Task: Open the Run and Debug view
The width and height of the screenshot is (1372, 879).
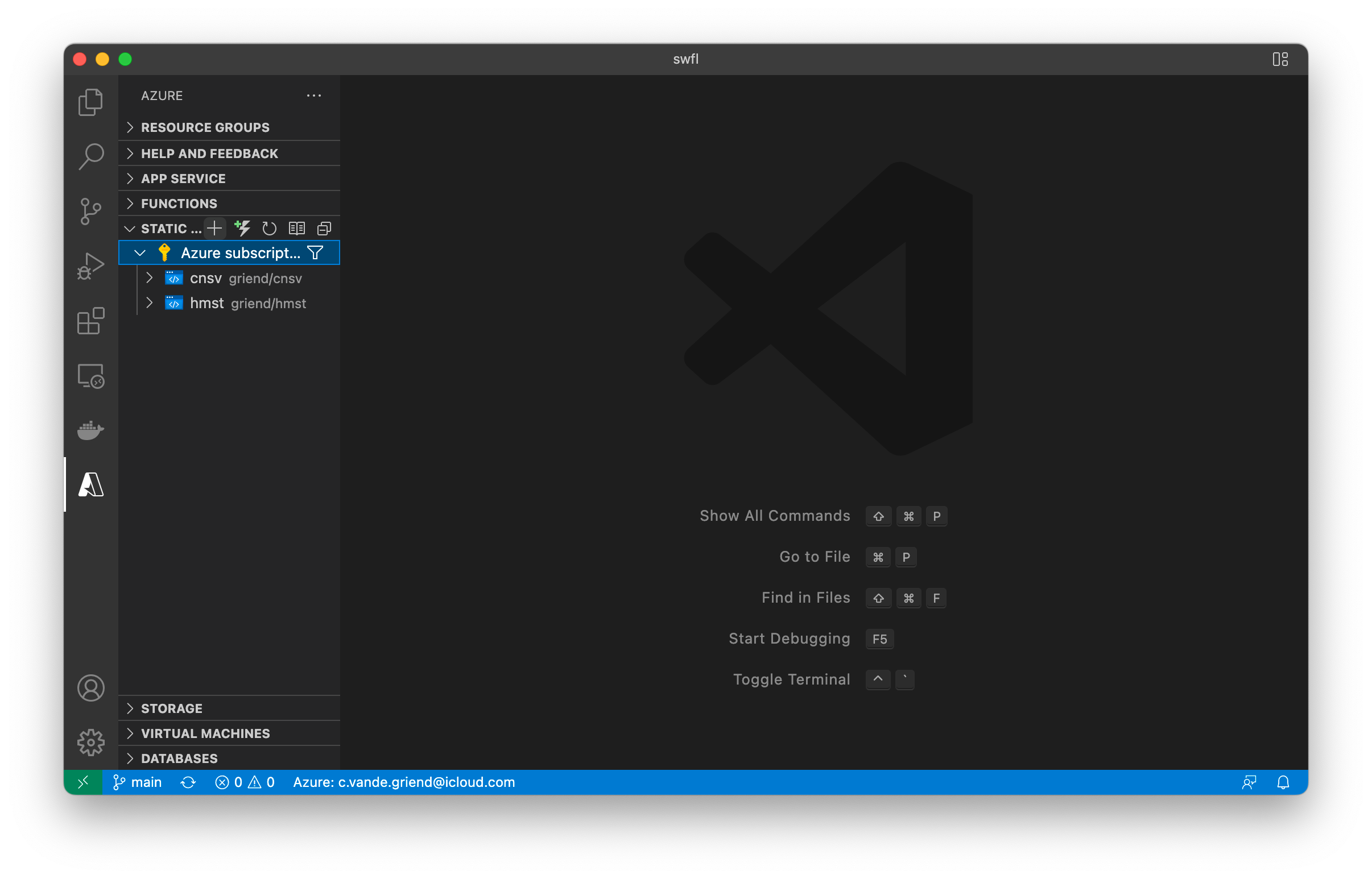Action: (x=90, y=266)
